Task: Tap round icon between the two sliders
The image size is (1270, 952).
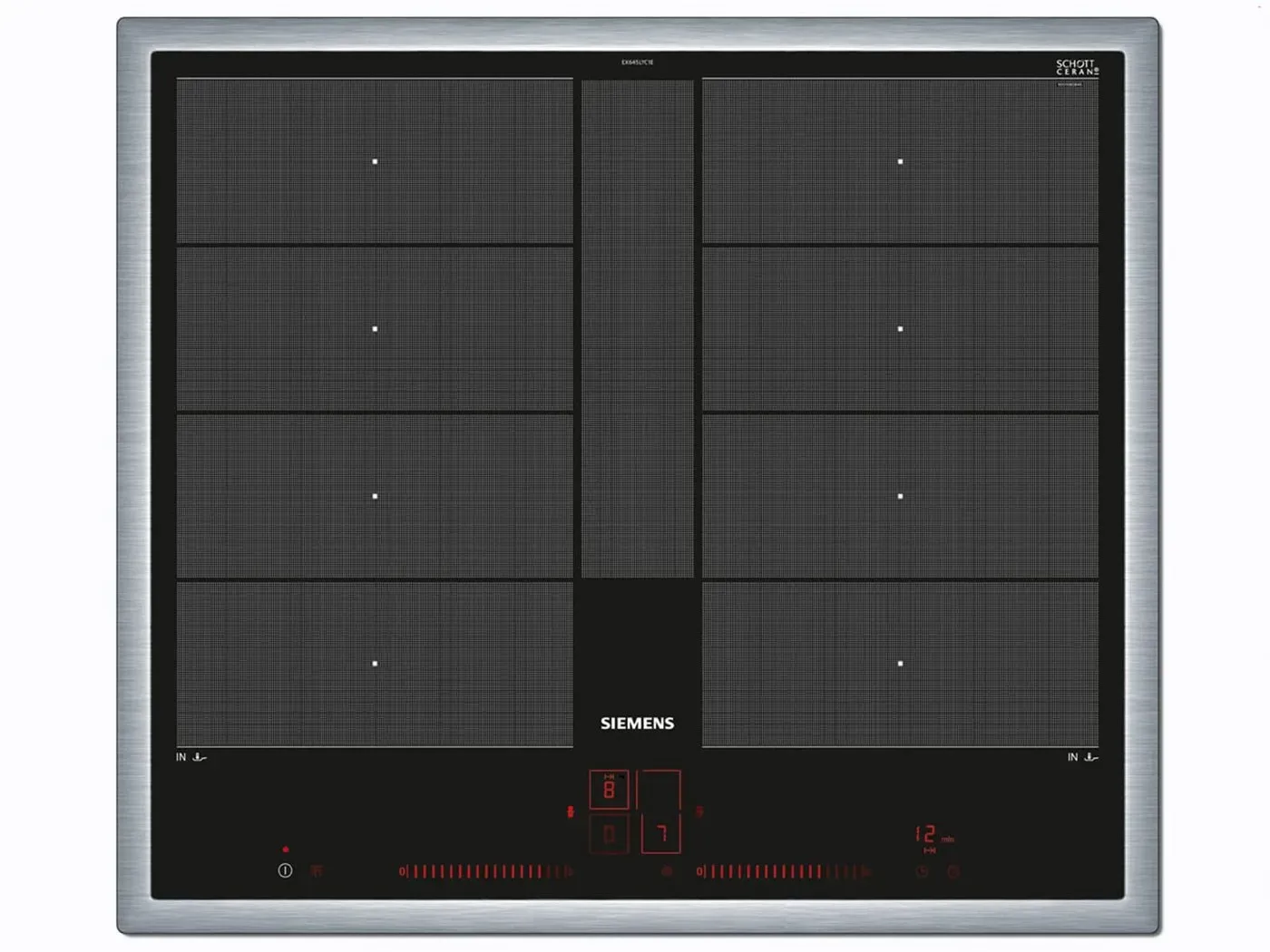Action: click(x=667, y=871)
